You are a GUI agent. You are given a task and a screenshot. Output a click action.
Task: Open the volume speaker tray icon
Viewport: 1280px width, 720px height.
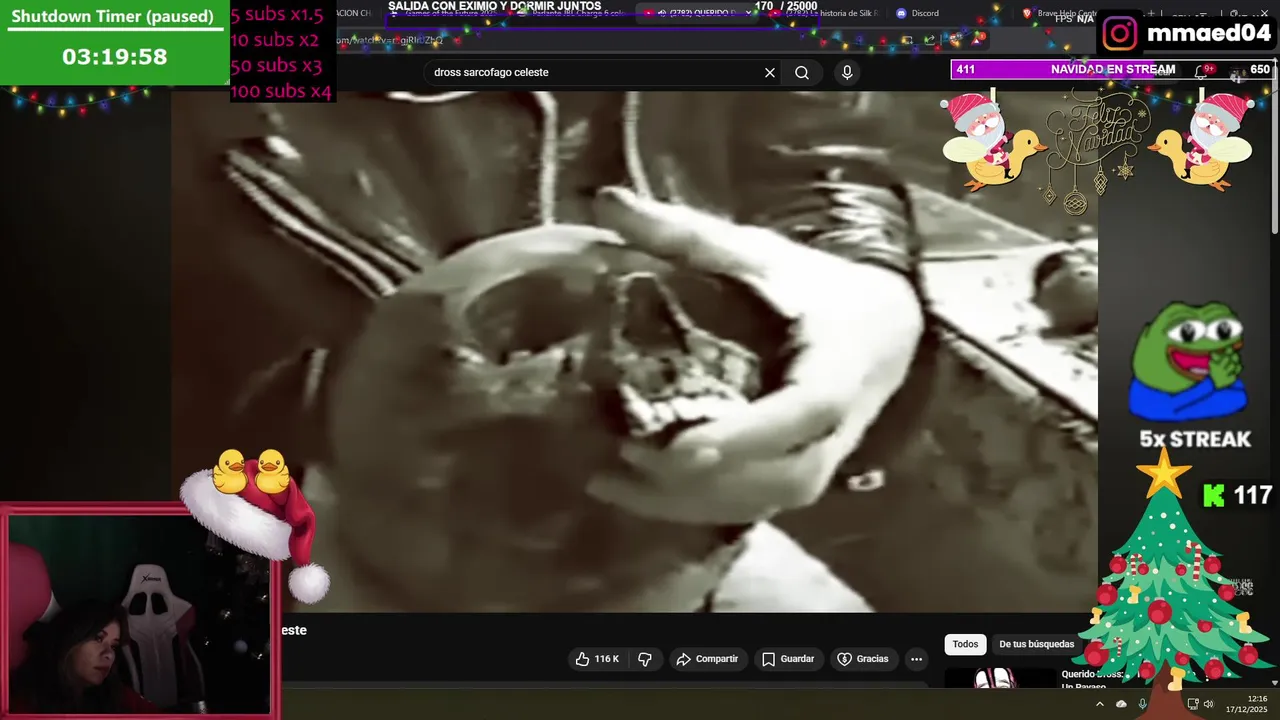pyautogui.click(x=1208, y=704)
